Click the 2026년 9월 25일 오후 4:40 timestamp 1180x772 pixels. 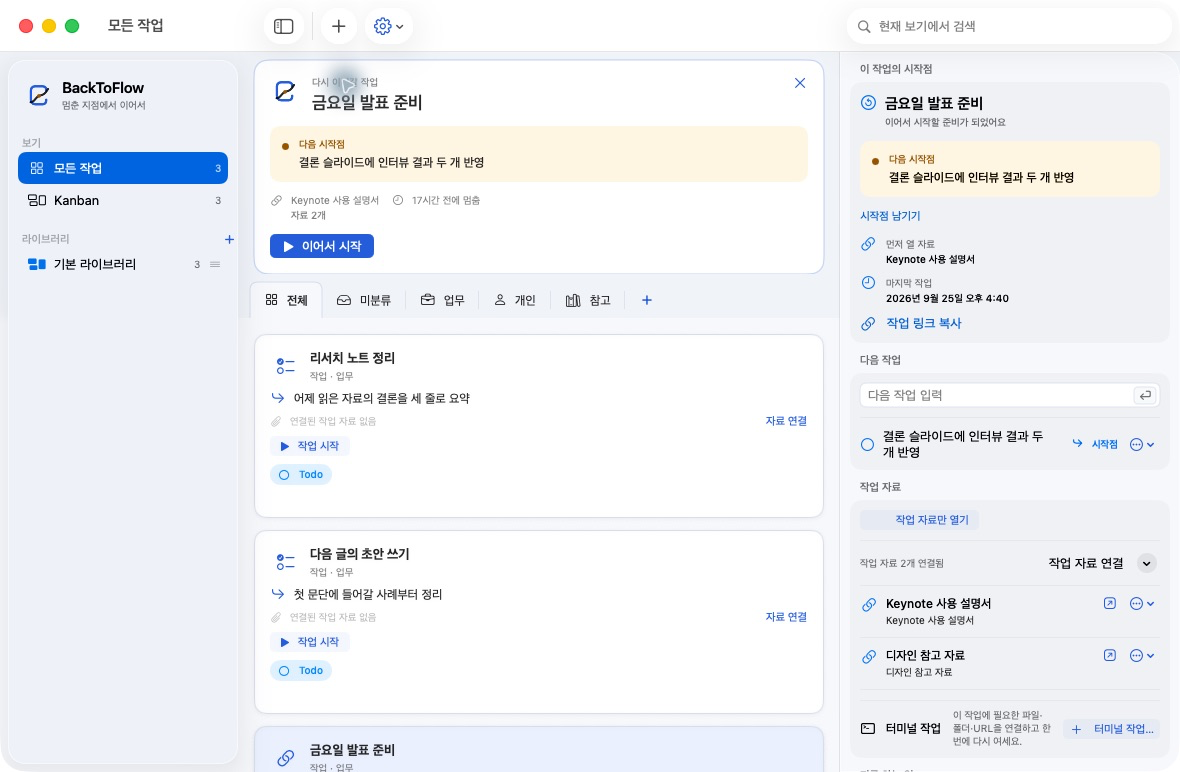point(947,298)
